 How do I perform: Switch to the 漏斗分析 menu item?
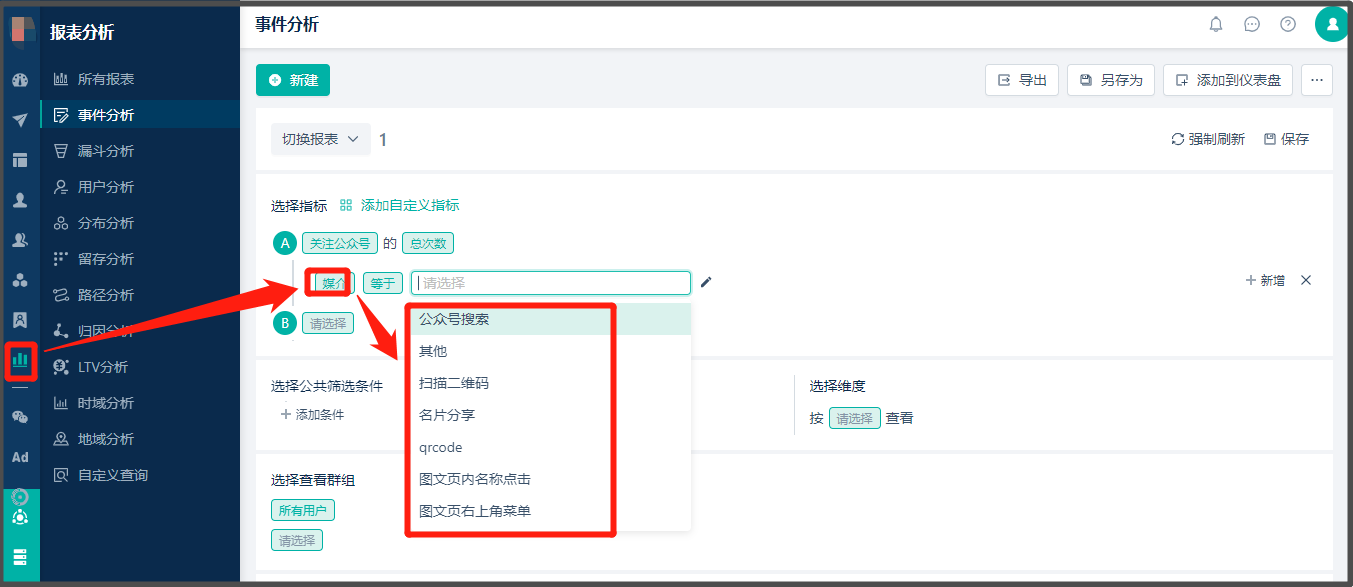click(103, 151)
